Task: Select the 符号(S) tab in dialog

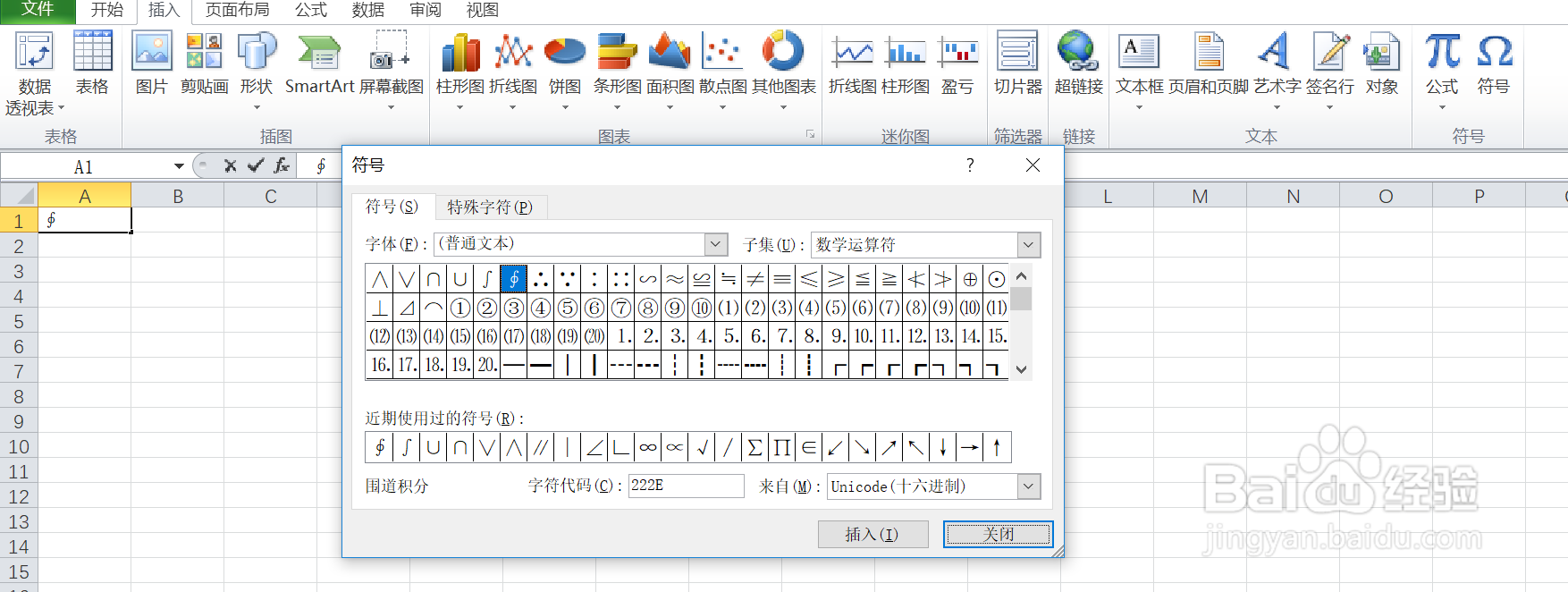Action: pos(392,207)
